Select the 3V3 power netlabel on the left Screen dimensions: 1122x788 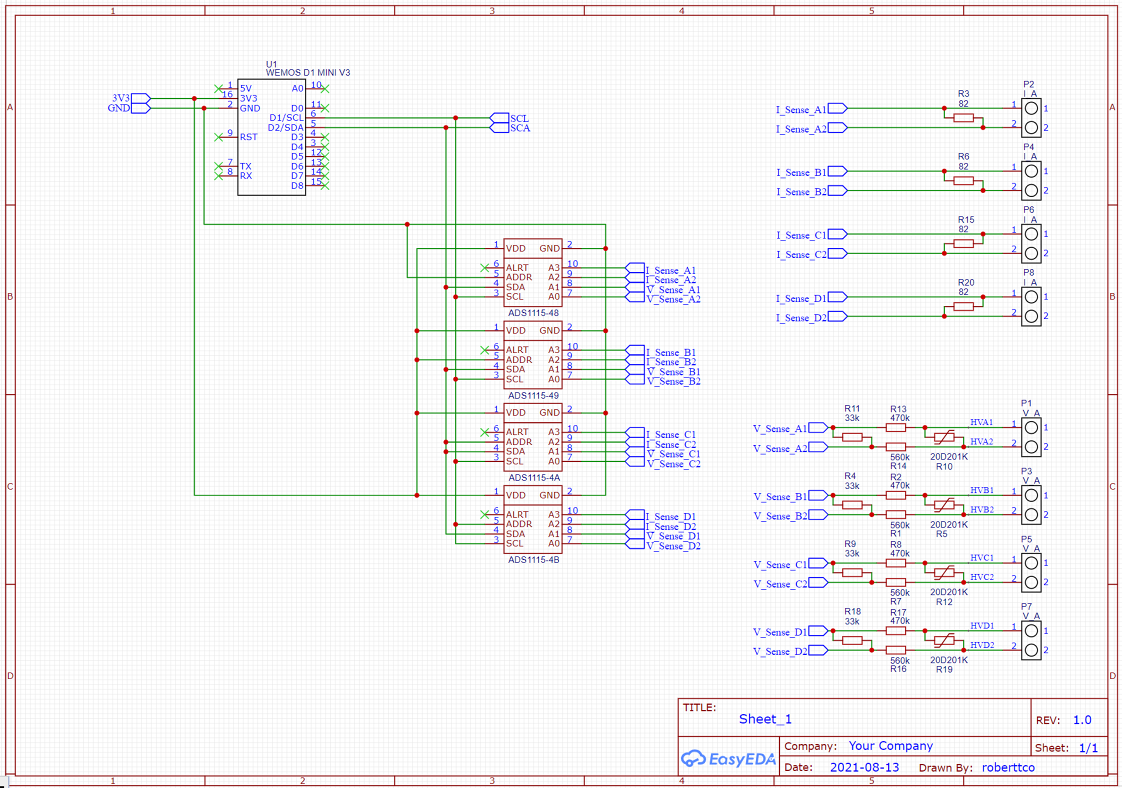(122, 100)
